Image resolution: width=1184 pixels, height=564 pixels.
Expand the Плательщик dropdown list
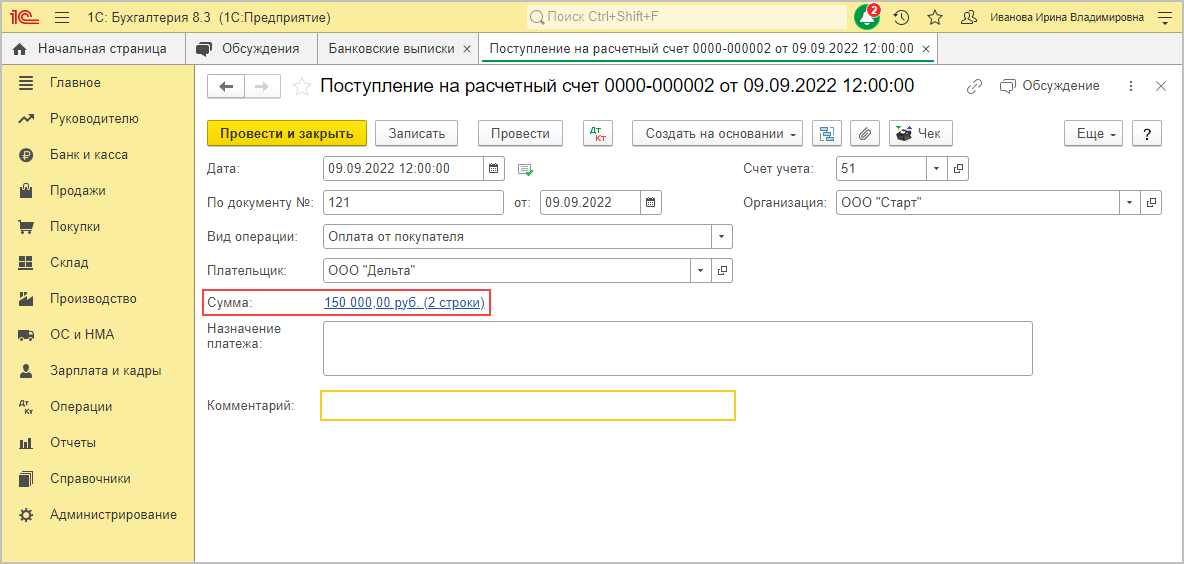(700, 271)
